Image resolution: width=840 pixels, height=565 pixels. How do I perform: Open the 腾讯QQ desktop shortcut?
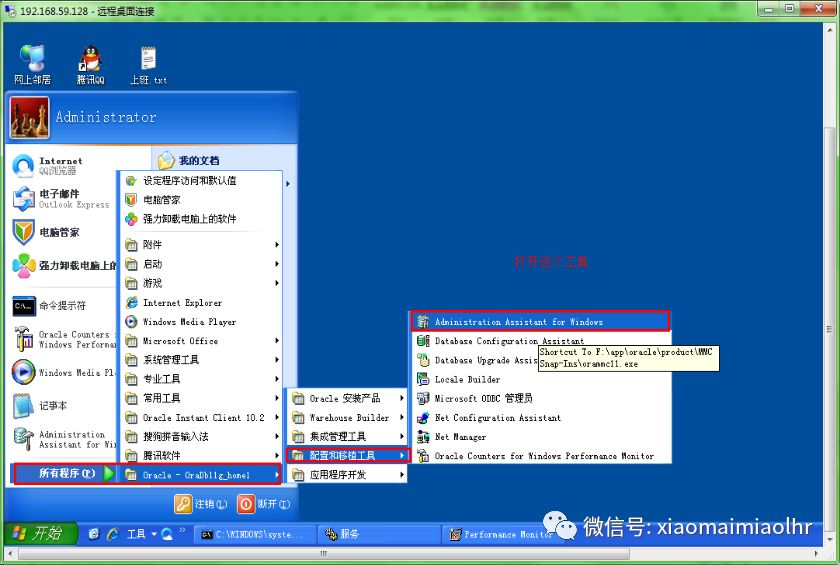pyautogui.click(x=90, y=64)
